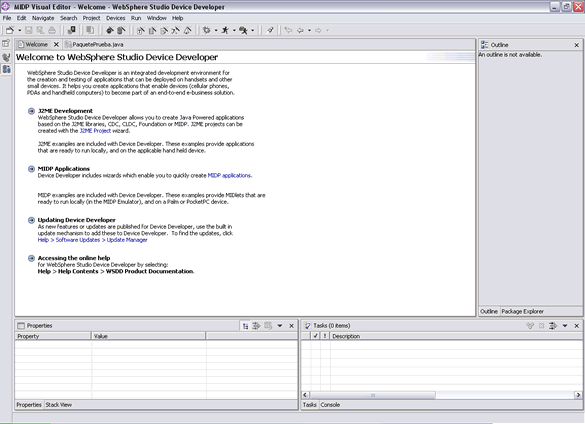This screenshot has width=585, height=424.
Task: Click the Filter icon in Tasks toolbar
Action: point(553,326)
